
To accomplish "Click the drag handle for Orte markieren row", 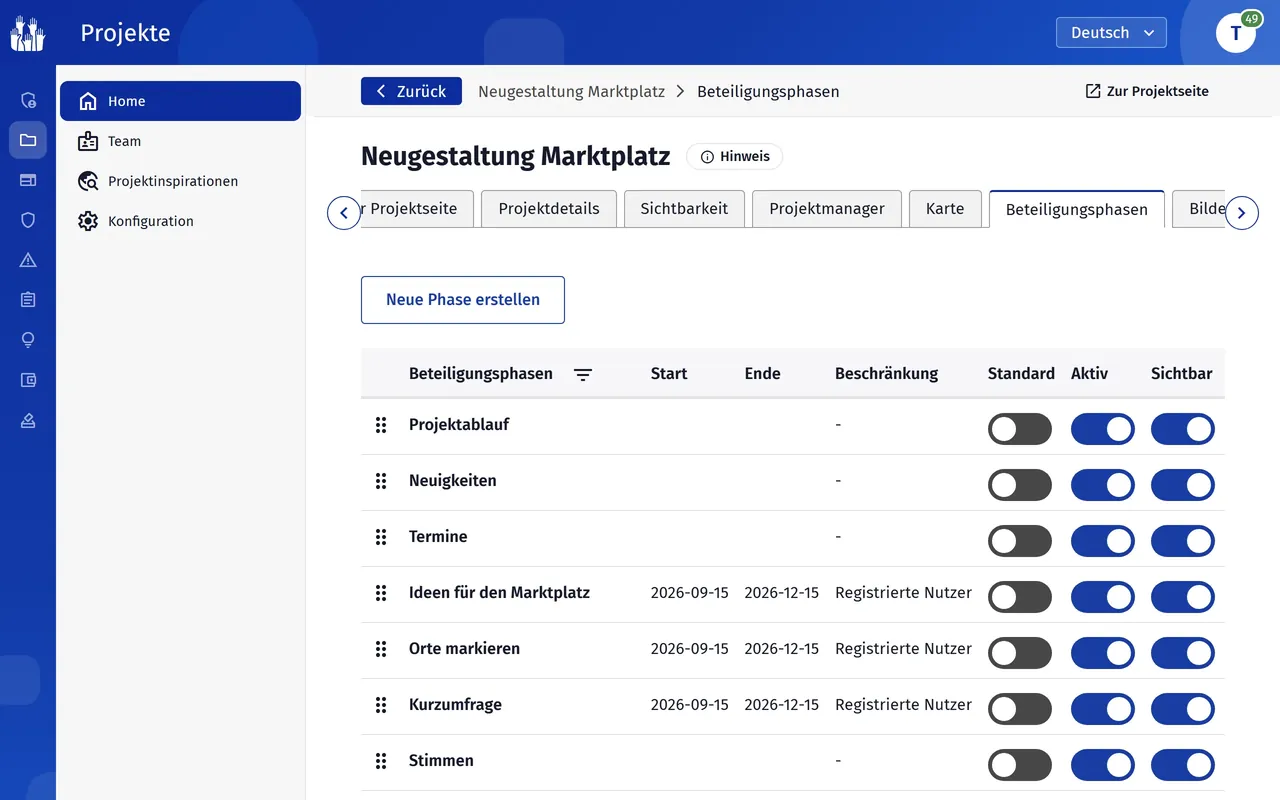I will point(381,649).
